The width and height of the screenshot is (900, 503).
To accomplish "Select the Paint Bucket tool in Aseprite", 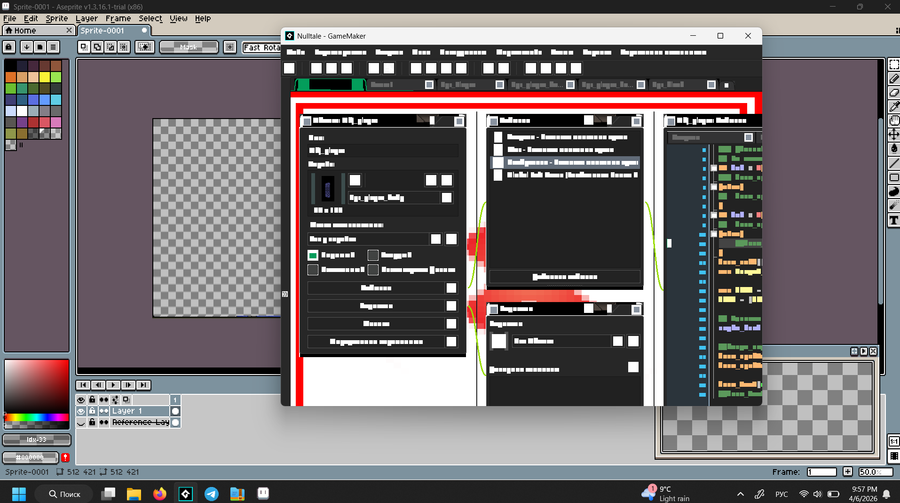I will click(x=894, y=148).
